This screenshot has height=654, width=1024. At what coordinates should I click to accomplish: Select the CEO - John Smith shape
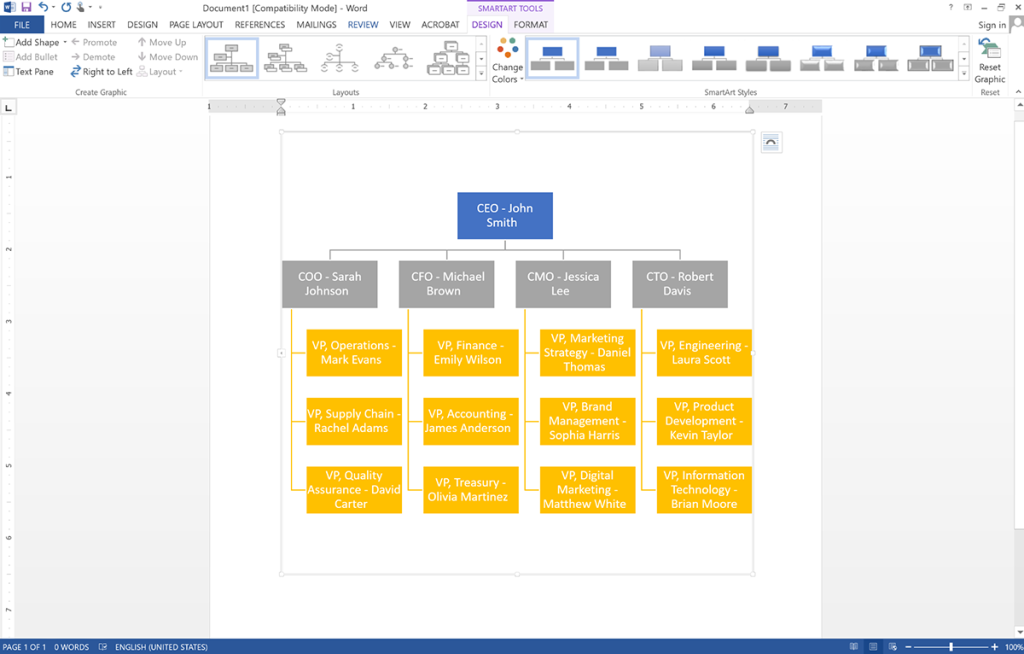click(x=505, y=215)
